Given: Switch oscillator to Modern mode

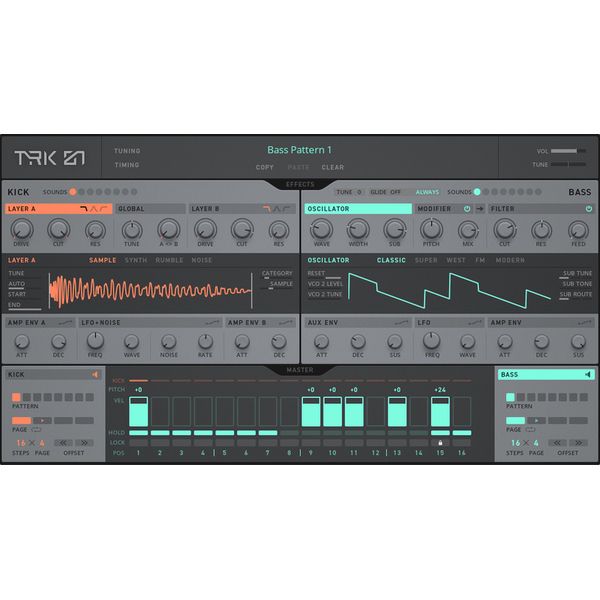Looking at the screenshot, I should point(510,260).
